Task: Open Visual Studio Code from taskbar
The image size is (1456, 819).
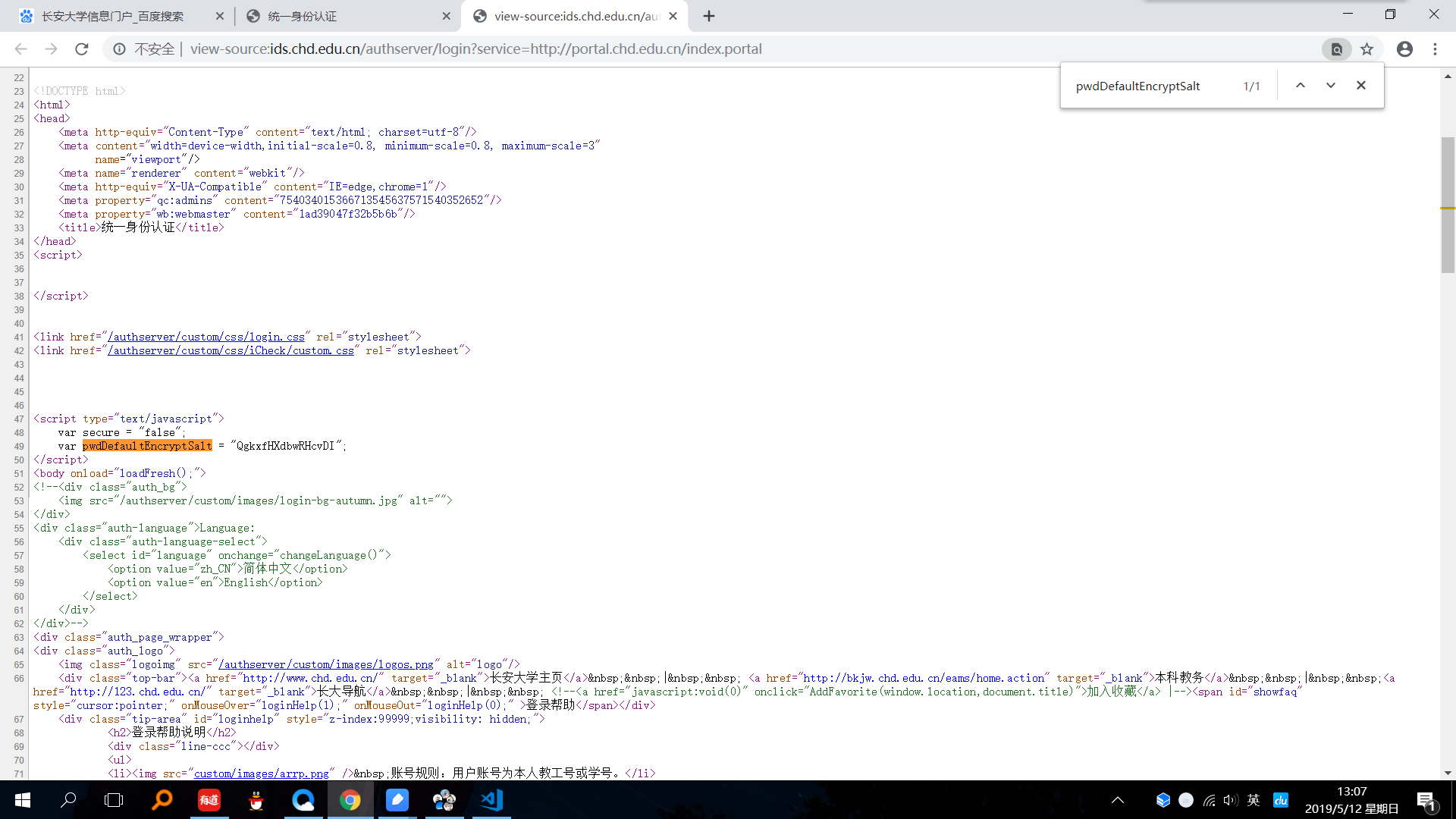Action: tap(491, 800)
